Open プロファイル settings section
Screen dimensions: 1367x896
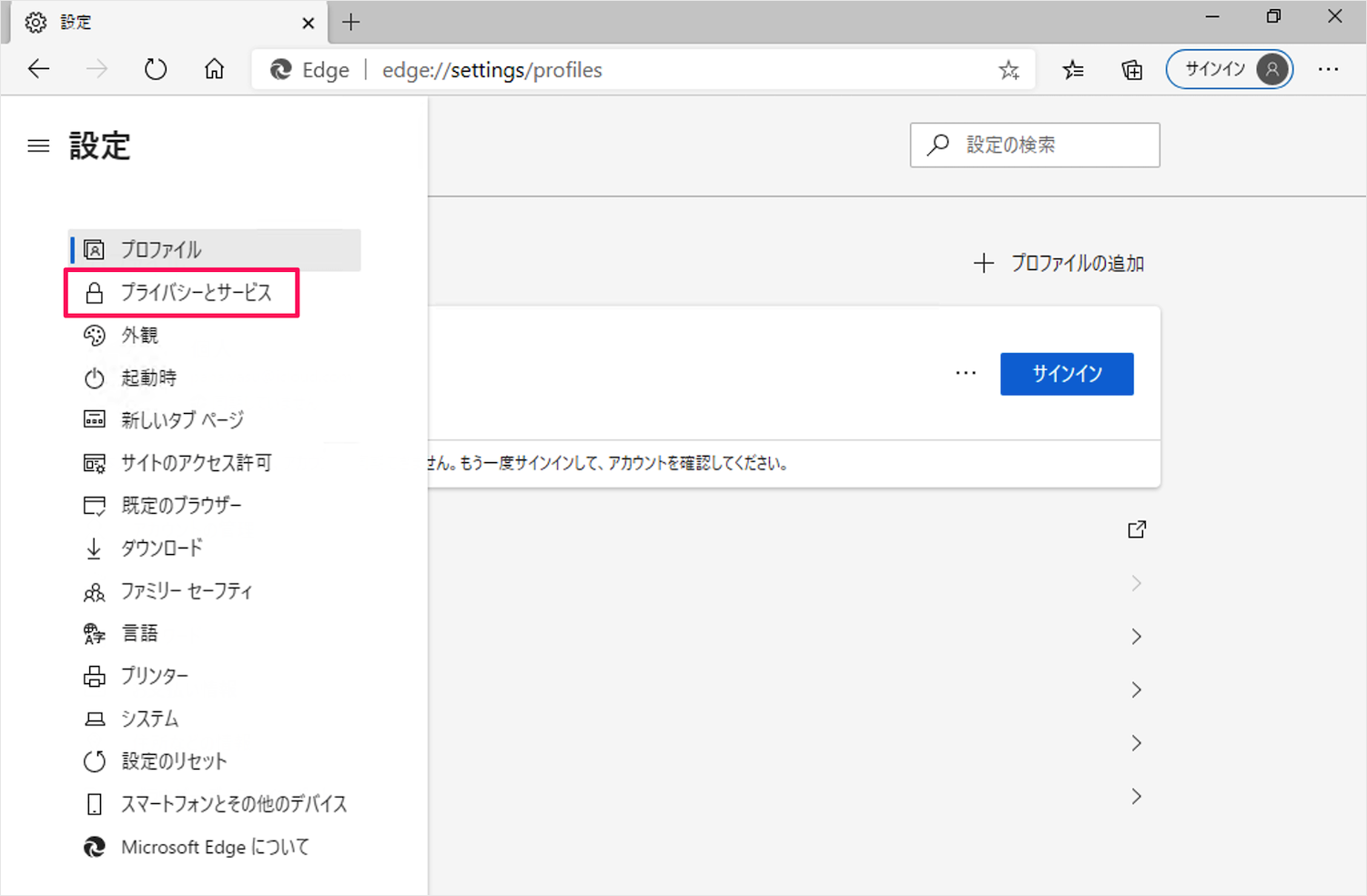pos(215,249)
